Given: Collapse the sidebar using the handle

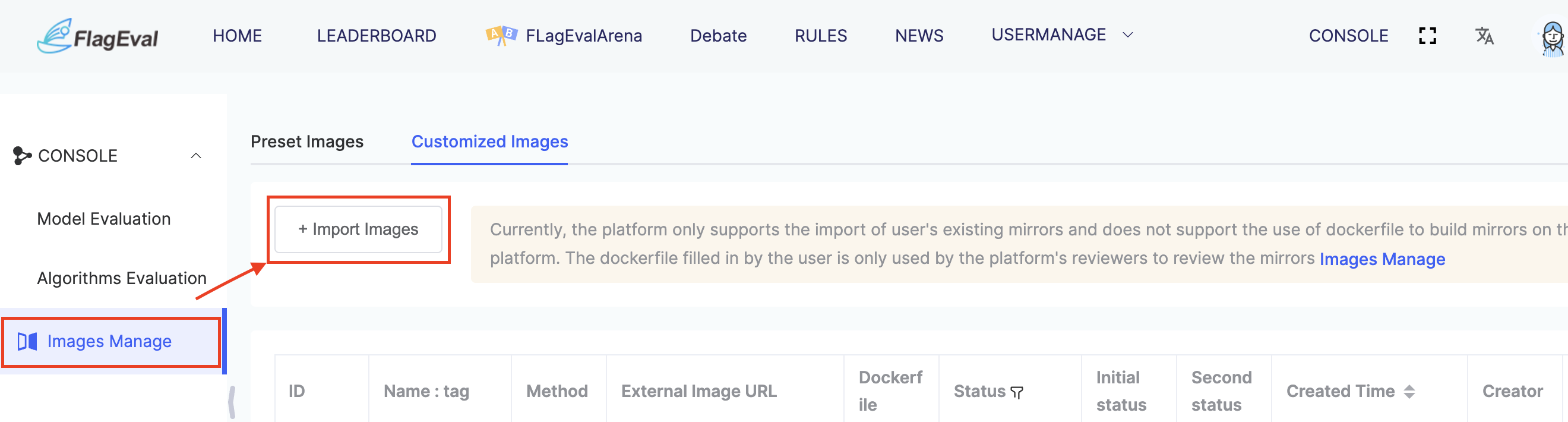Looking at the screenshot, I should click(231, 402).
